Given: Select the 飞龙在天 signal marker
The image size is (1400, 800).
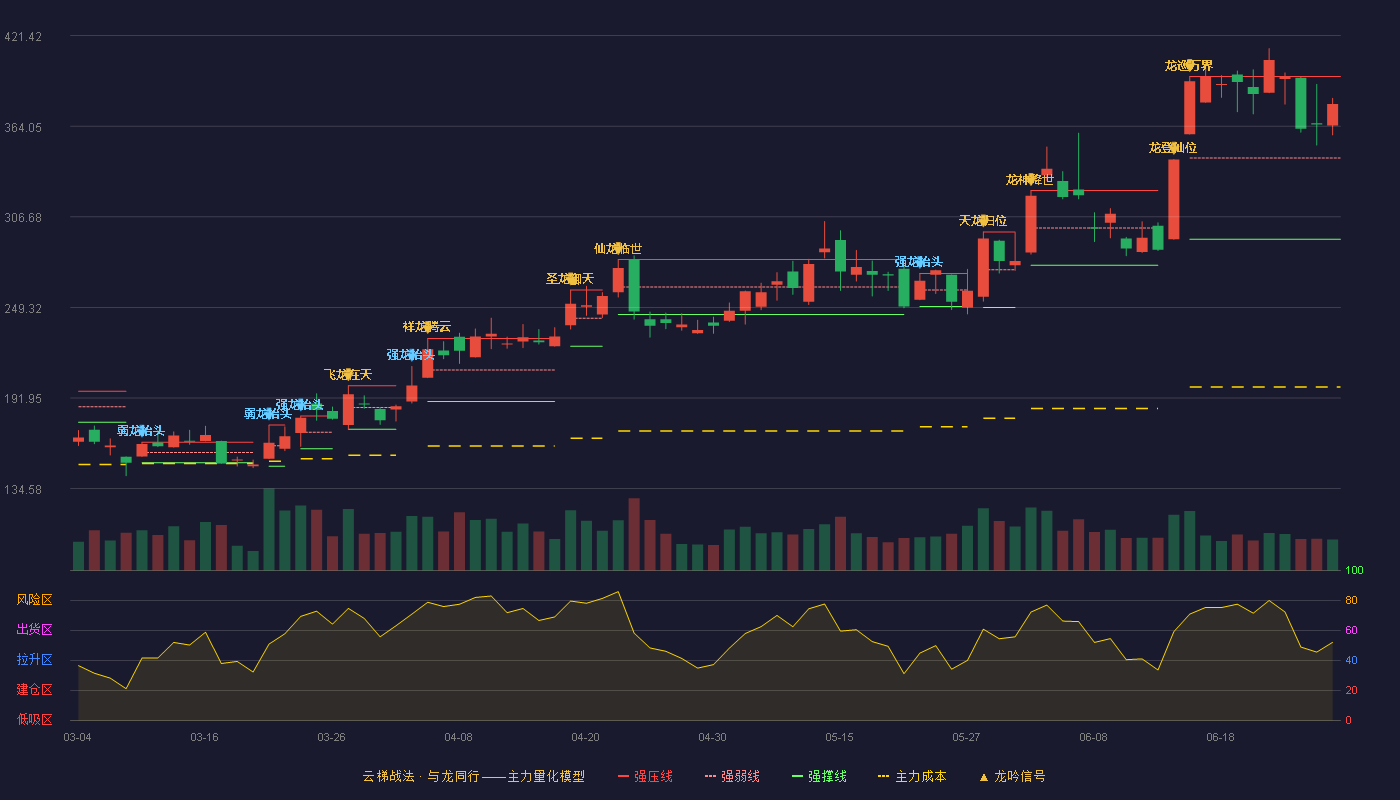Looking at the screenshot, I should (348, 375).
